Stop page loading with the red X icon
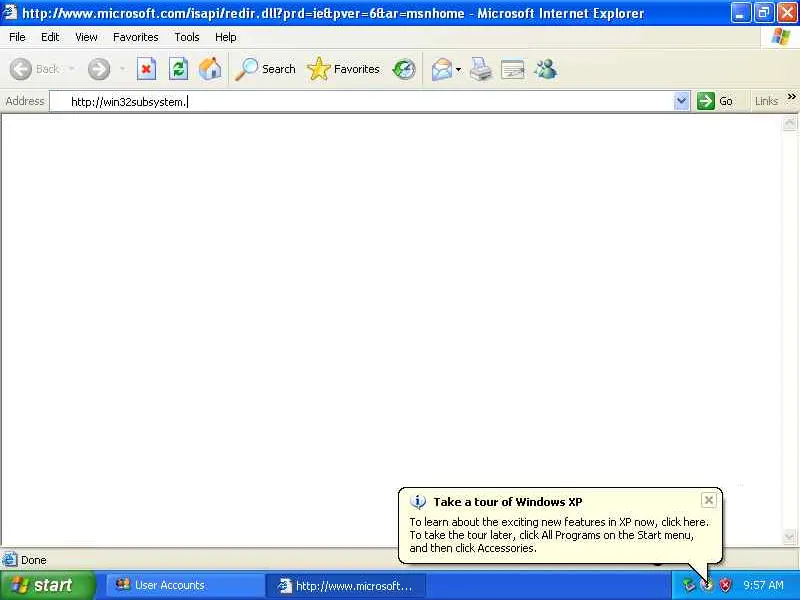800x600 pixels. tap(146, 69)
